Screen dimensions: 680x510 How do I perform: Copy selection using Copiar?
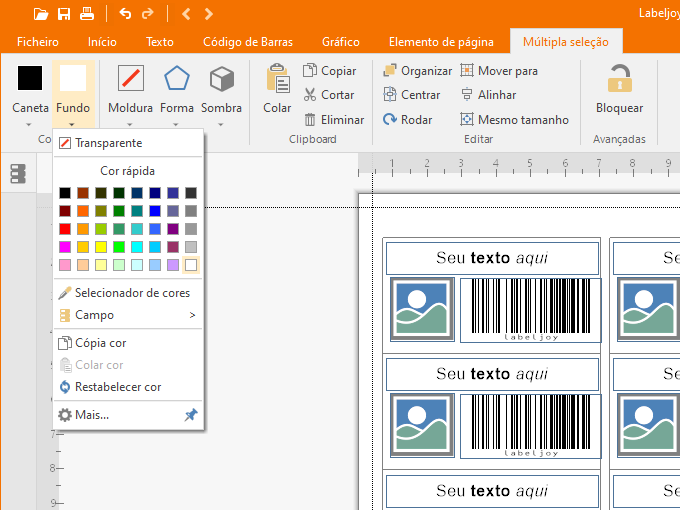pyautogui.click(x=329, y=71)
